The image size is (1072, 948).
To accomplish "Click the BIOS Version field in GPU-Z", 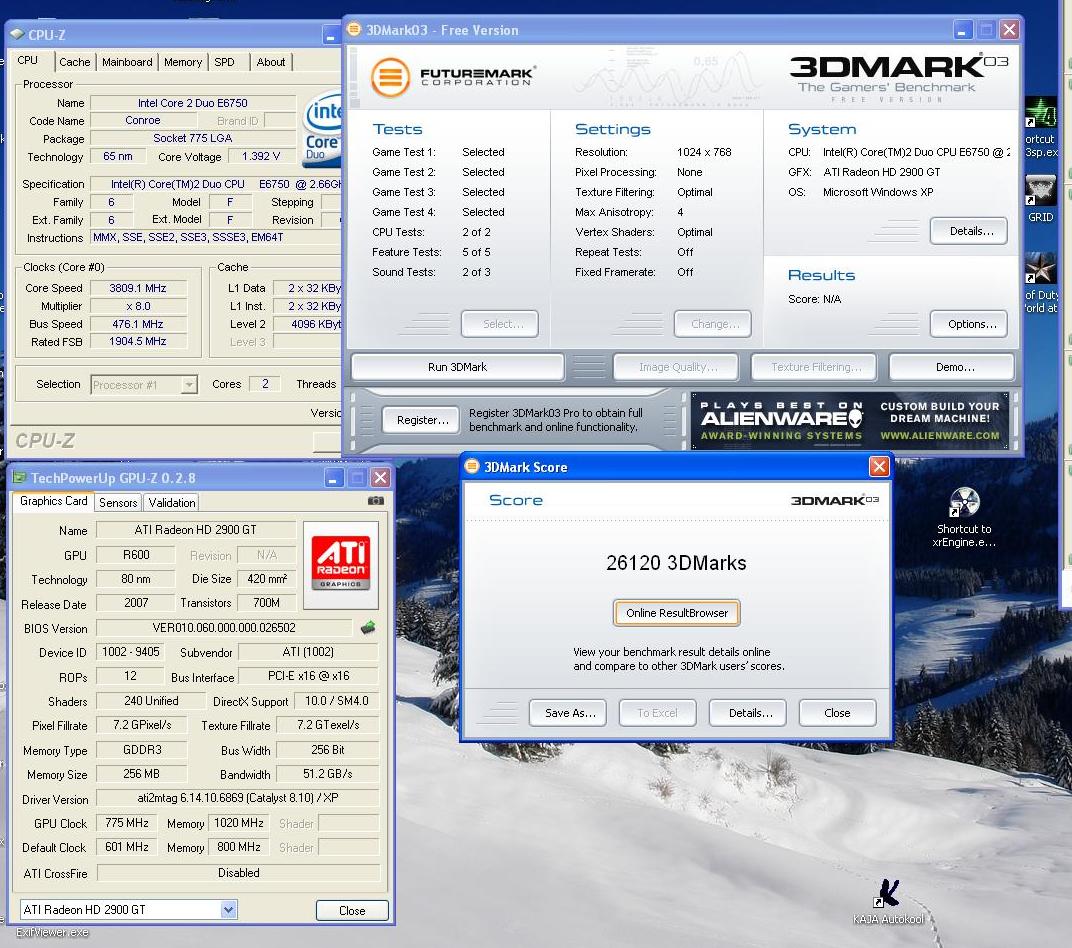I will (x=224, y=627).
